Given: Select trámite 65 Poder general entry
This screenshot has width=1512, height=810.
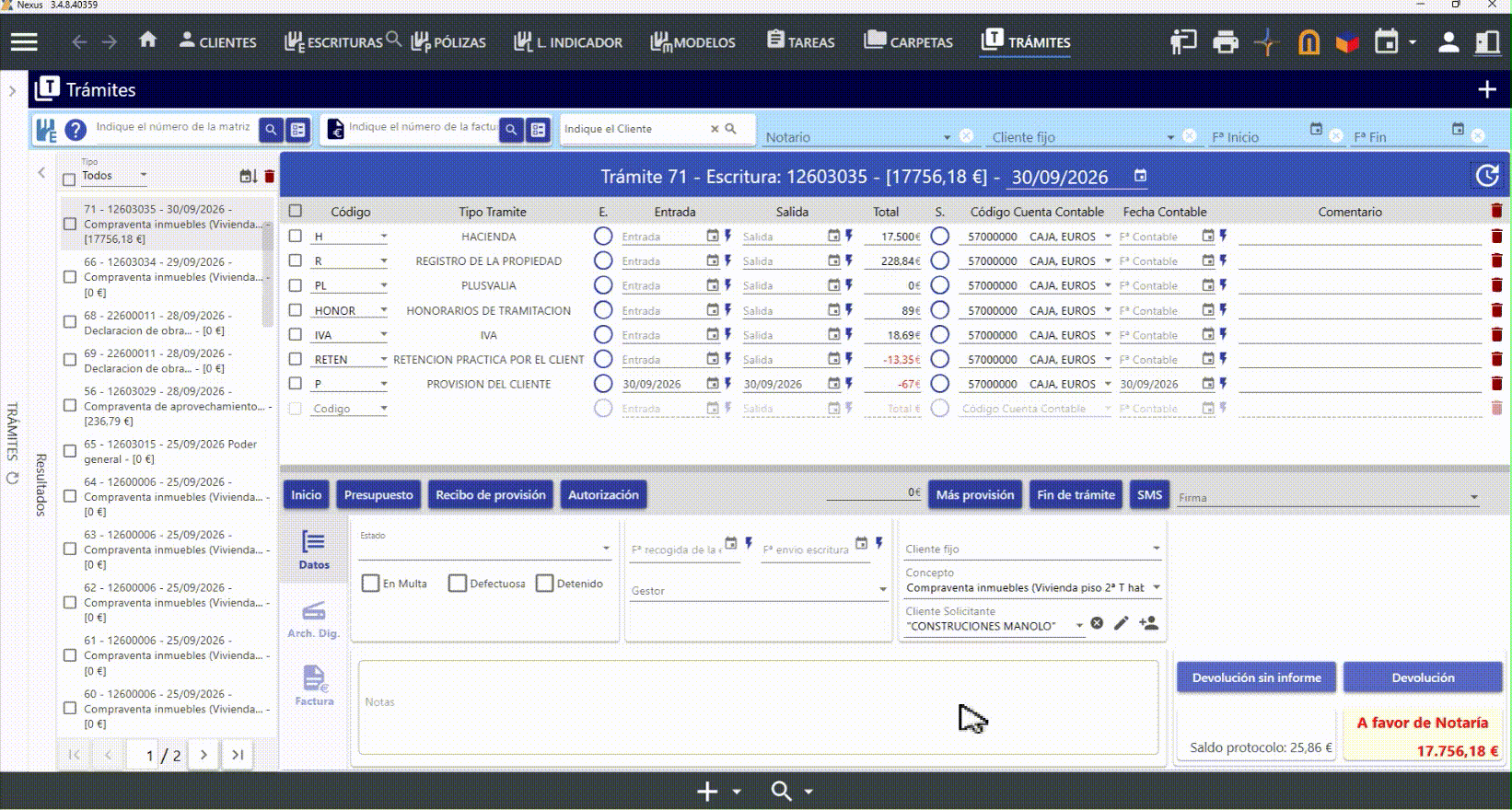Looking at the screenshot, I should [x=171, y=451].
